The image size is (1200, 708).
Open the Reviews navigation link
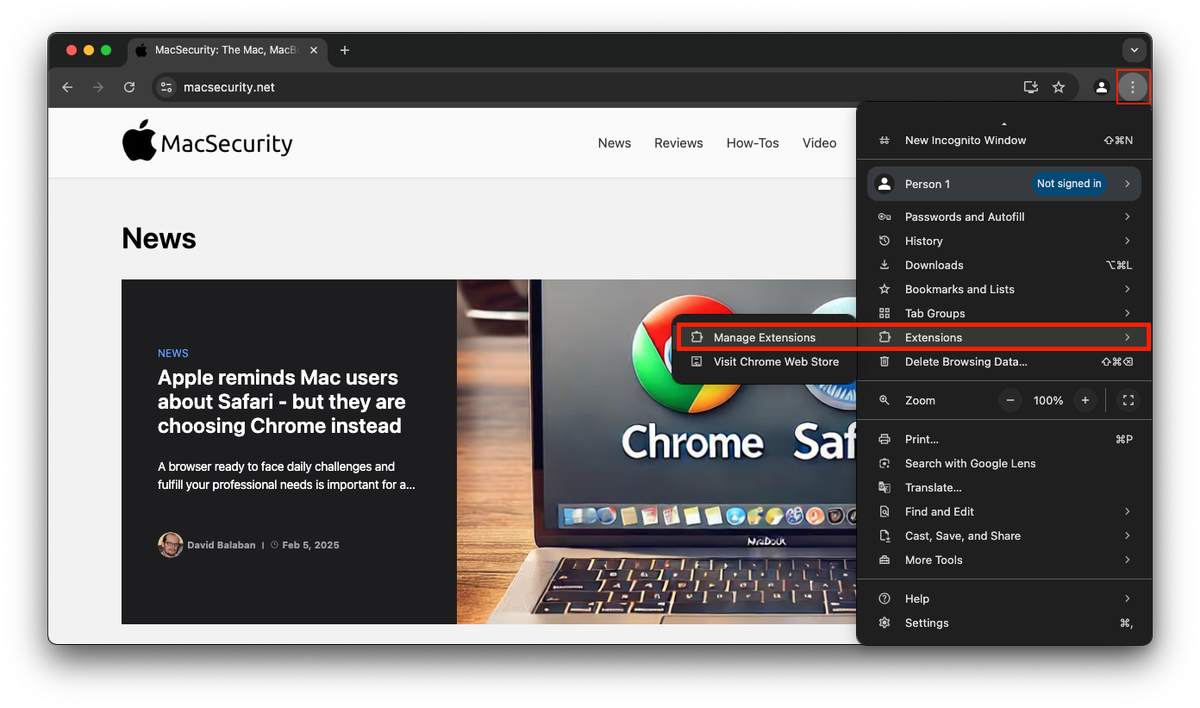[x=678, y=143]
